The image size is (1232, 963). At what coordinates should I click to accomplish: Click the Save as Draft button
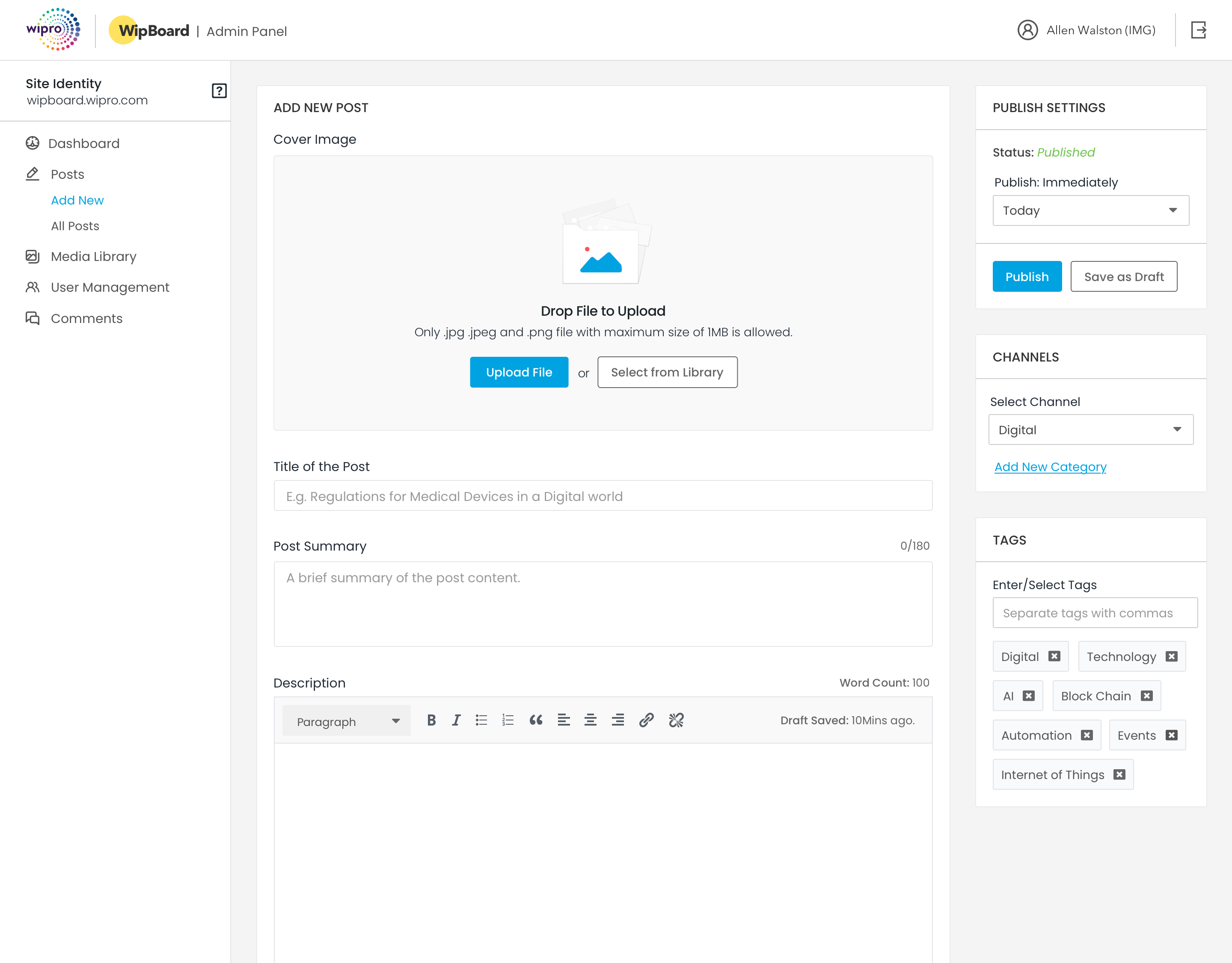(x=1123, y=277)
